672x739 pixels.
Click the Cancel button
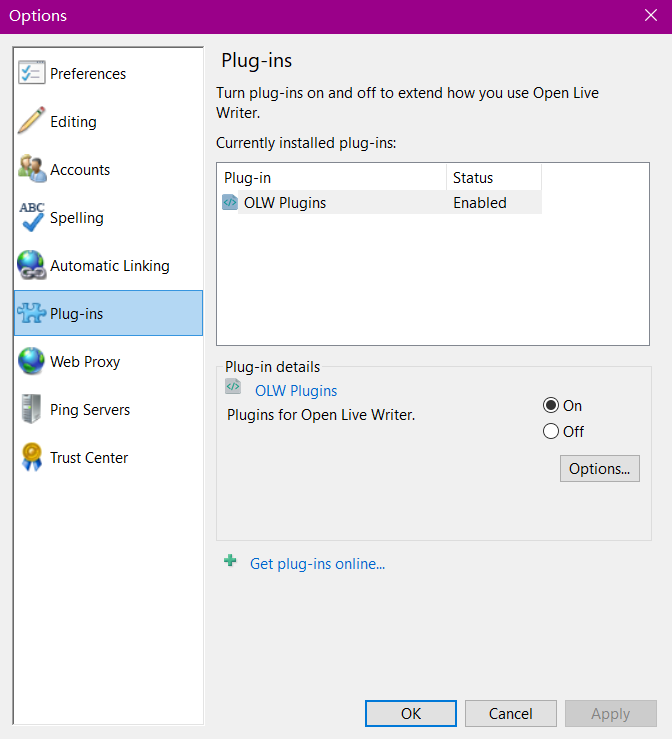[x=510, y=714]
